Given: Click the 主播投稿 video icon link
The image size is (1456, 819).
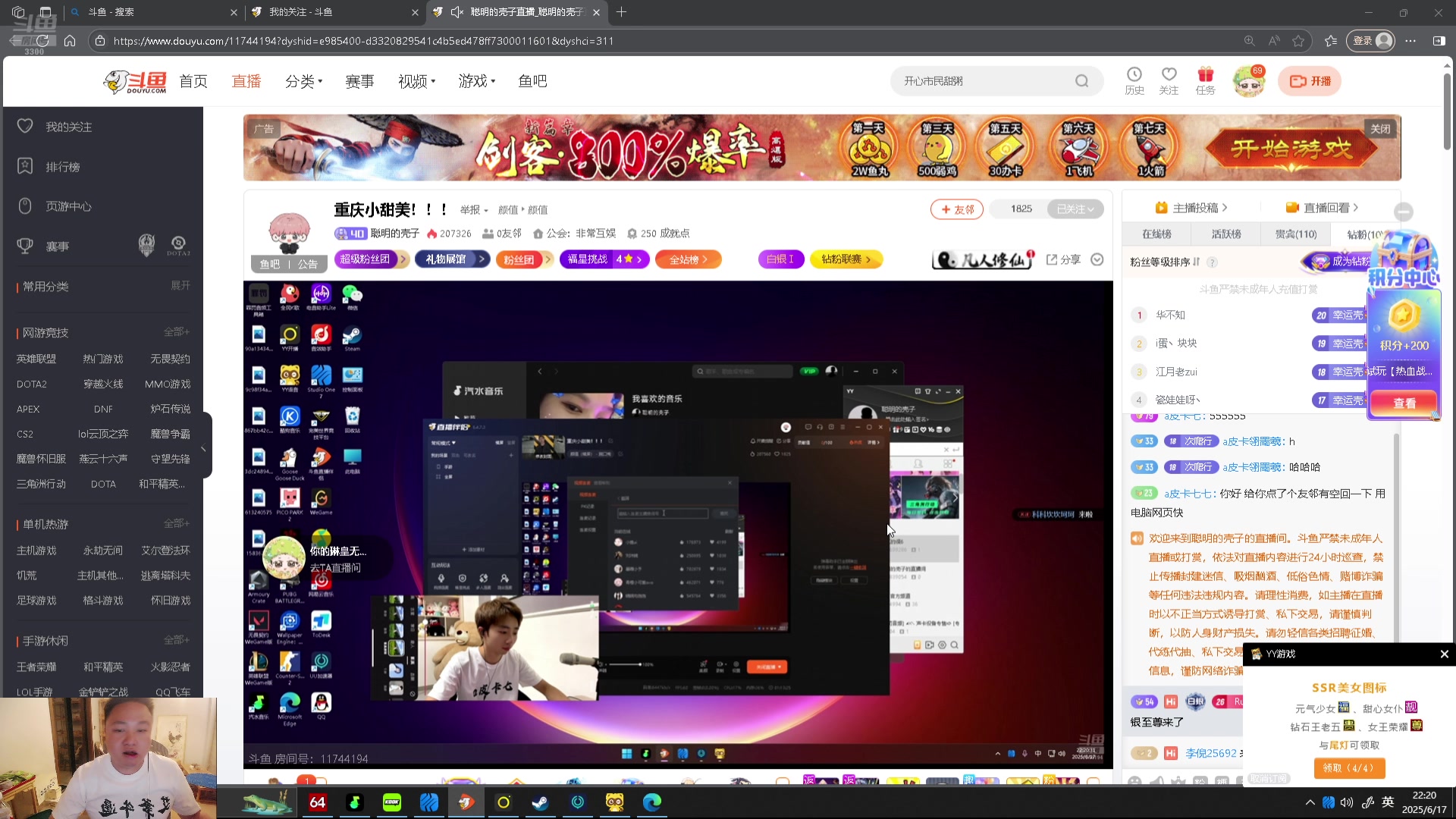Looking at the screenshot, I should 1191,207.
